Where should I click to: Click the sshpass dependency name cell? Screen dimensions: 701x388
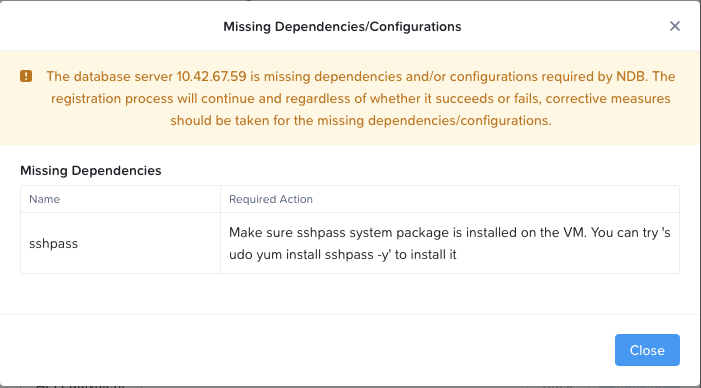tap(120, 243)
